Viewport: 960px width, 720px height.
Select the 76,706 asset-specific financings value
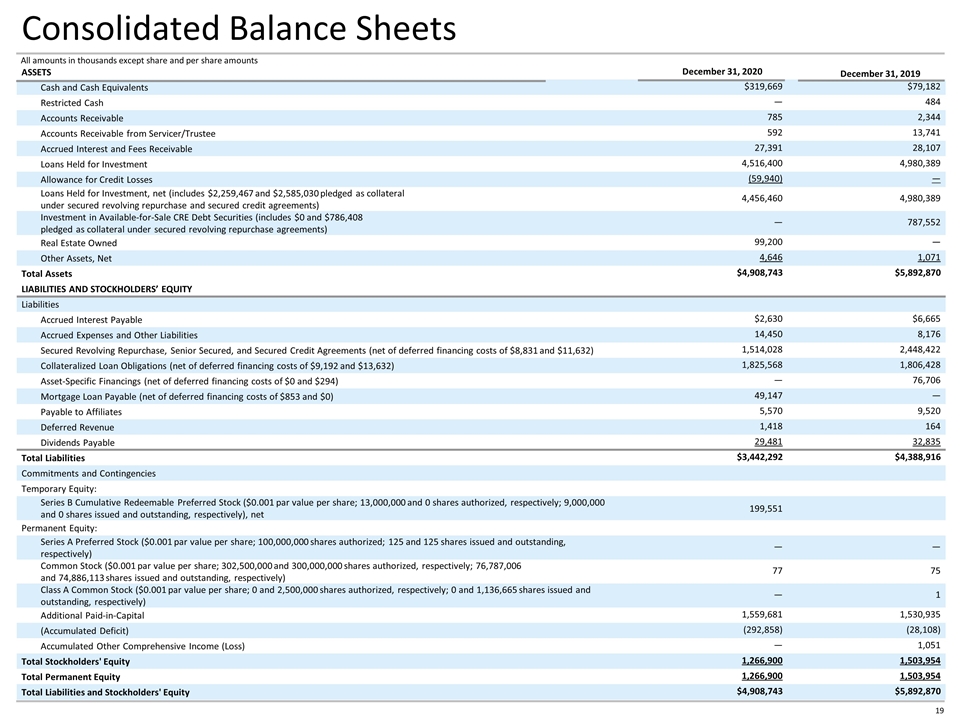926,380
